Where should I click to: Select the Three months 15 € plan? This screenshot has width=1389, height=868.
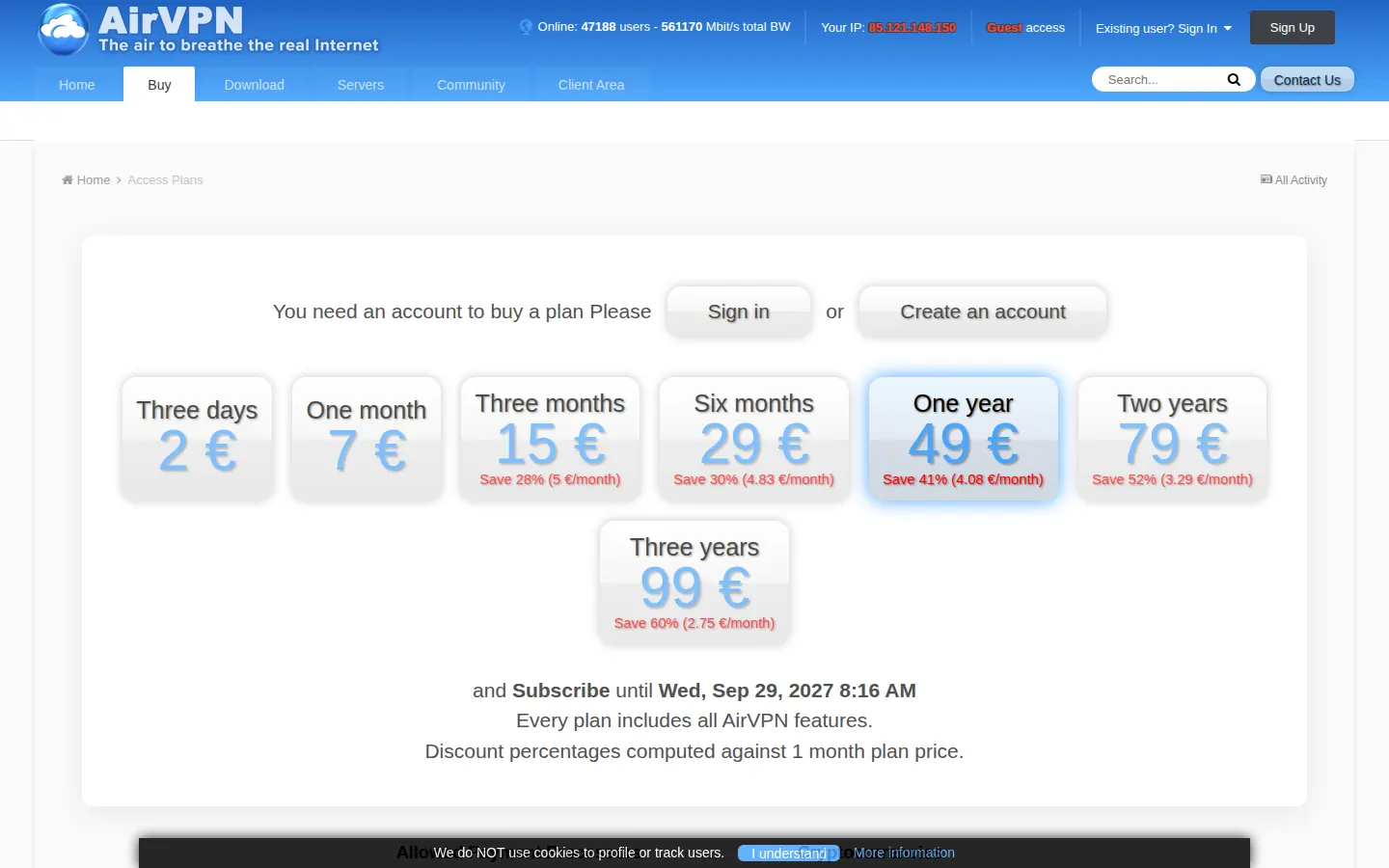(550, 439)
